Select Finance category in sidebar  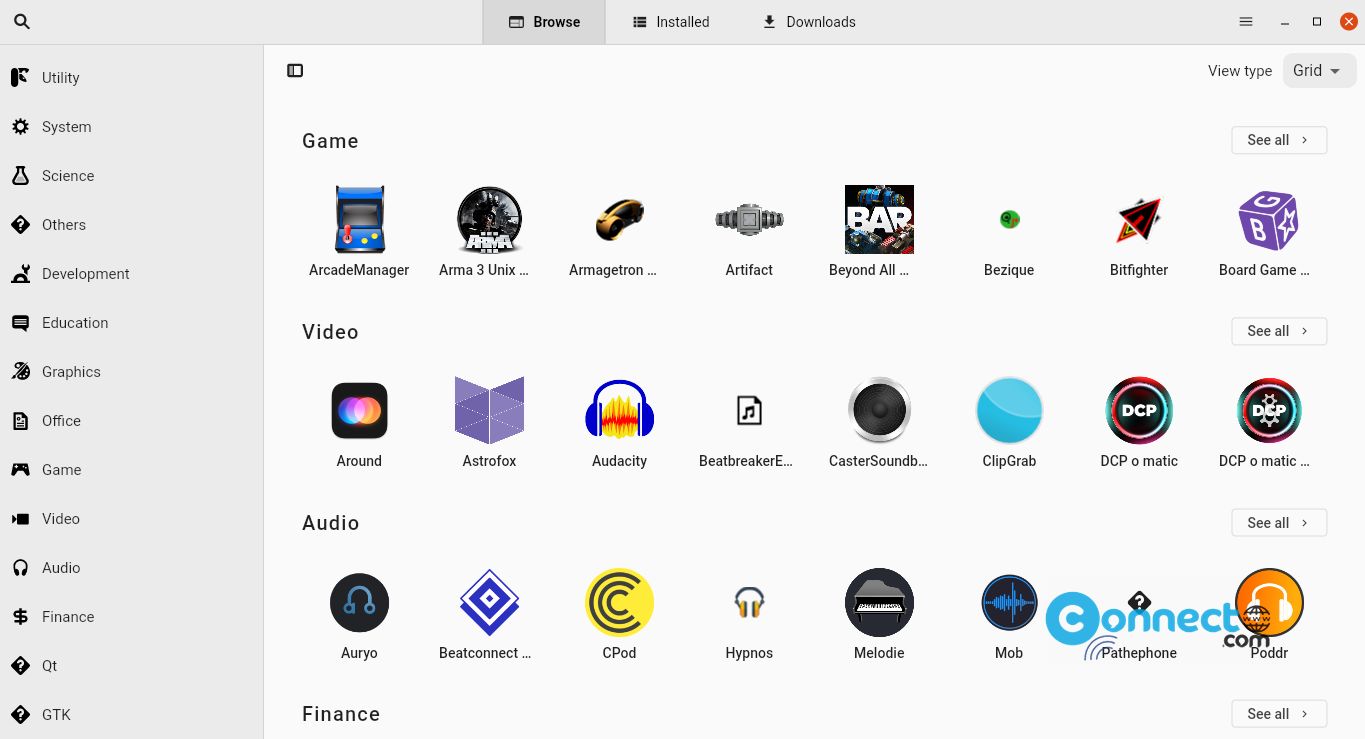point(131,617)
